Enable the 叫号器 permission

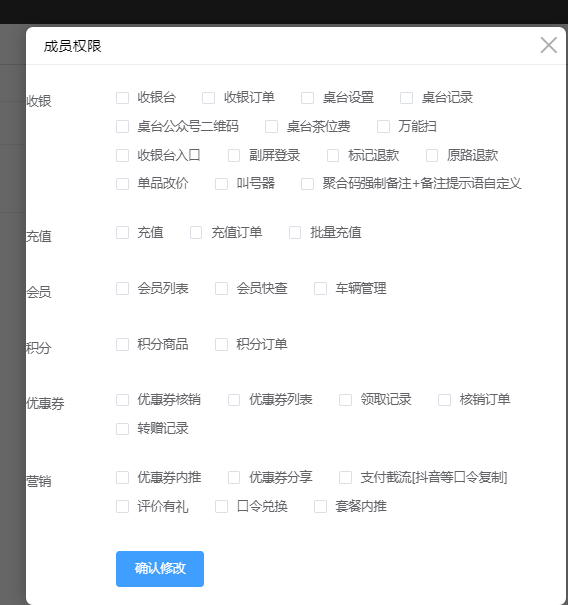click(x=221, y=184)
